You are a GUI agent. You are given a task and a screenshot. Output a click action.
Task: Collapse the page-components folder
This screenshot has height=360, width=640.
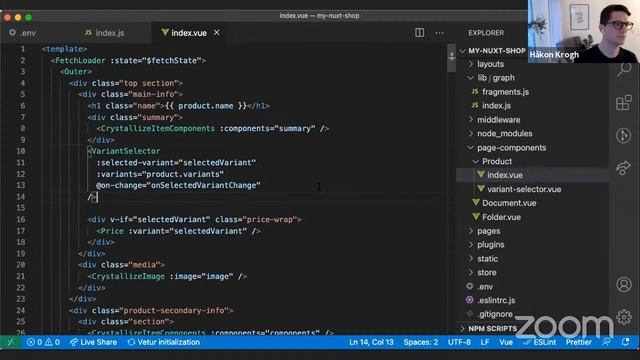[511, 147]
